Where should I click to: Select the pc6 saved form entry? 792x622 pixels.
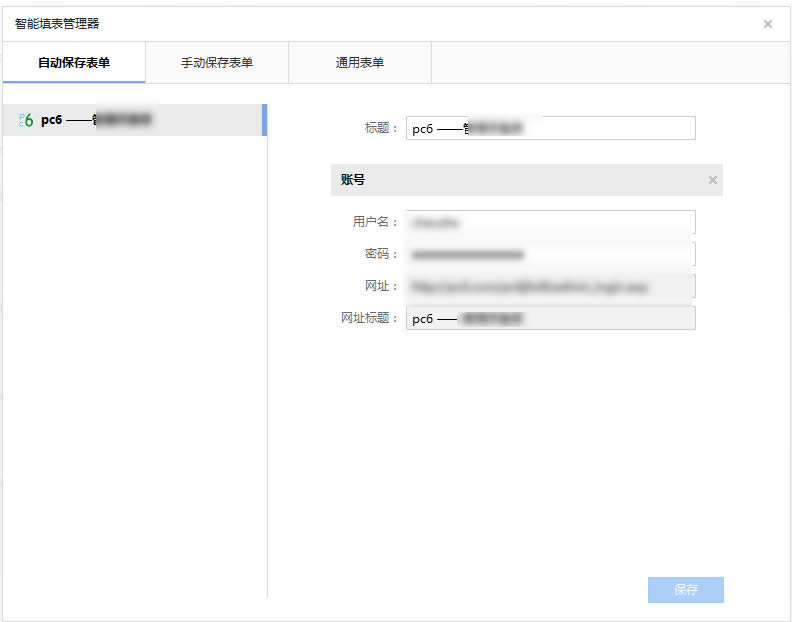tap(134, 120)
